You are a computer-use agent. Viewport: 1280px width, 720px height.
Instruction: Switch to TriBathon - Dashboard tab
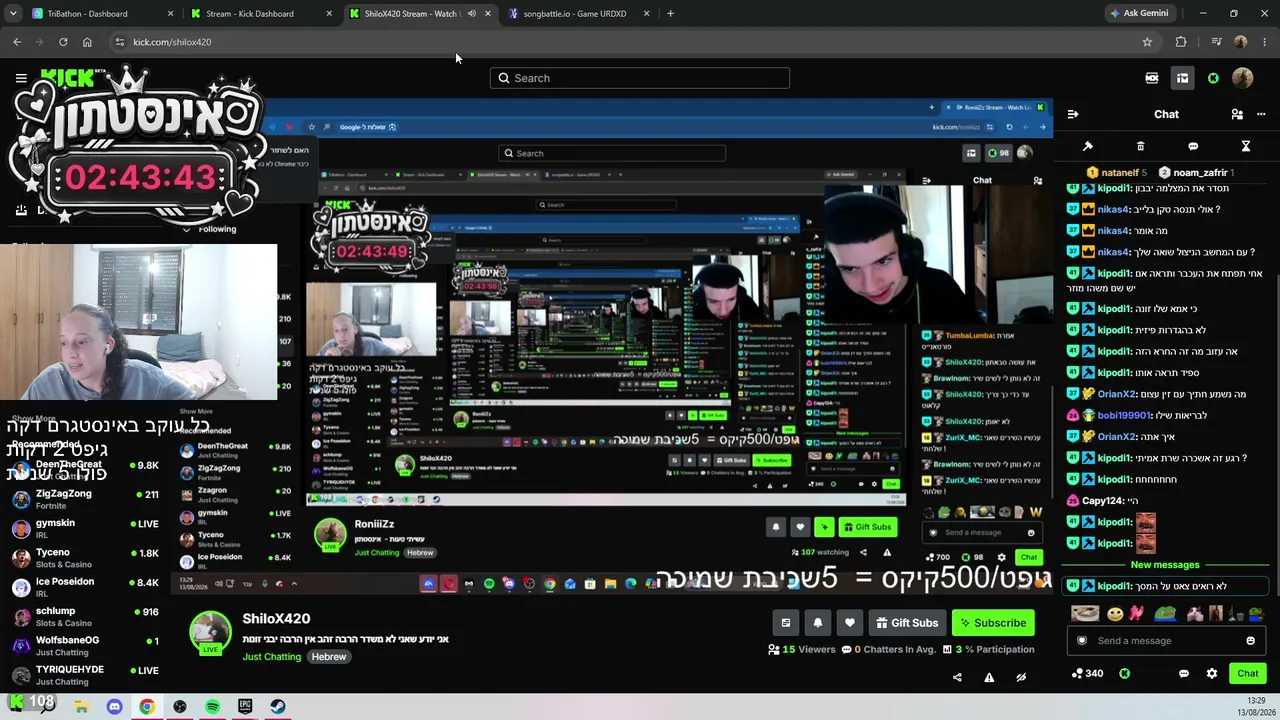pyautogui.click(x=102, y=14)
